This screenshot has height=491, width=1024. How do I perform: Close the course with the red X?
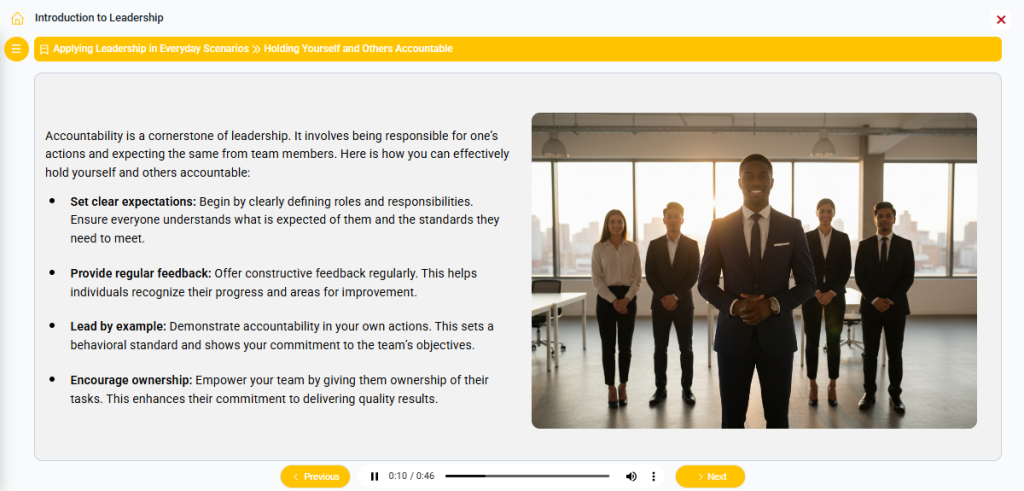pyautogui.click(x=1001, y=19)
